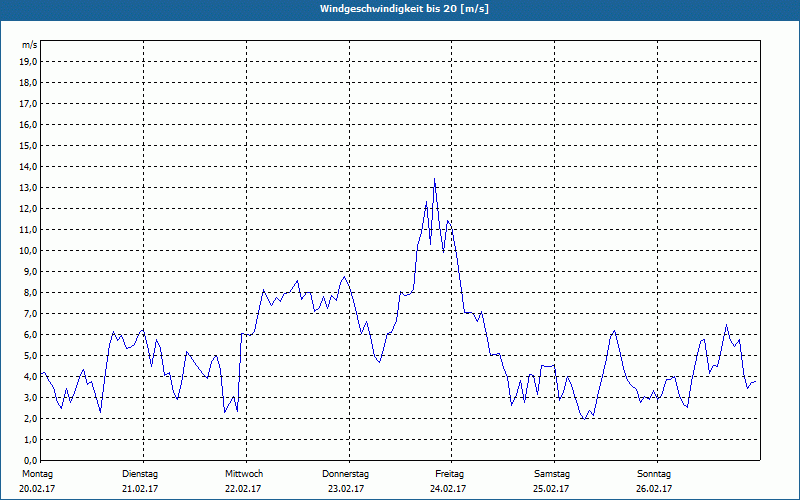Click the date 20.02.17
800x500 pixels.
[x=37, y=489]
